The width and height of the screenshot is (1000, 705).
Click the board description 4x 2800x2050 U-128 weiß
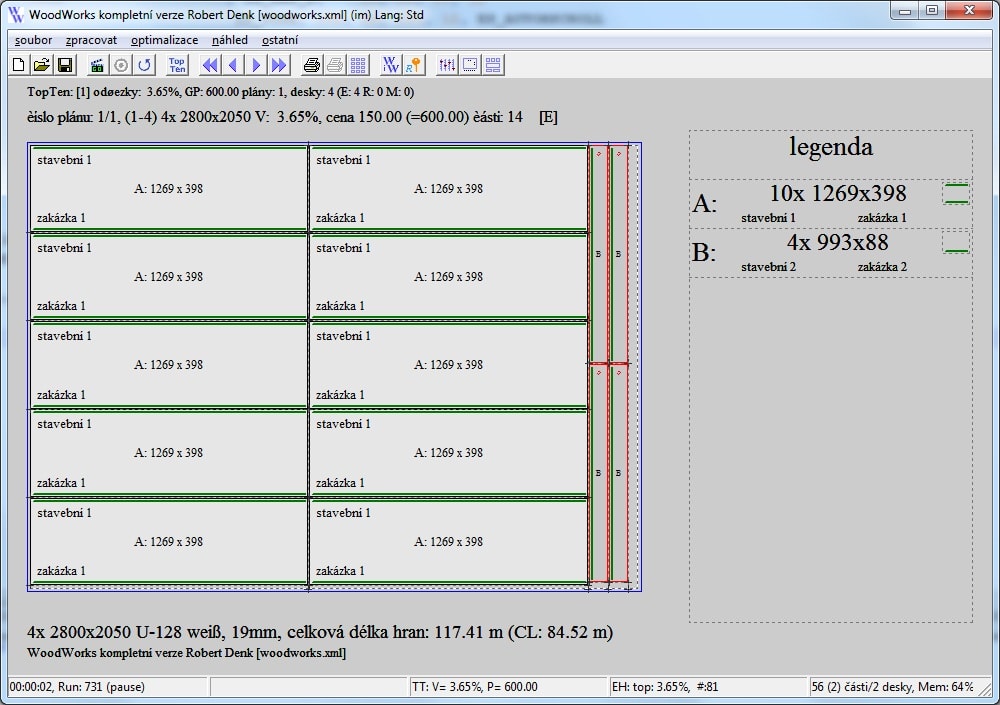tap(320, 632)
